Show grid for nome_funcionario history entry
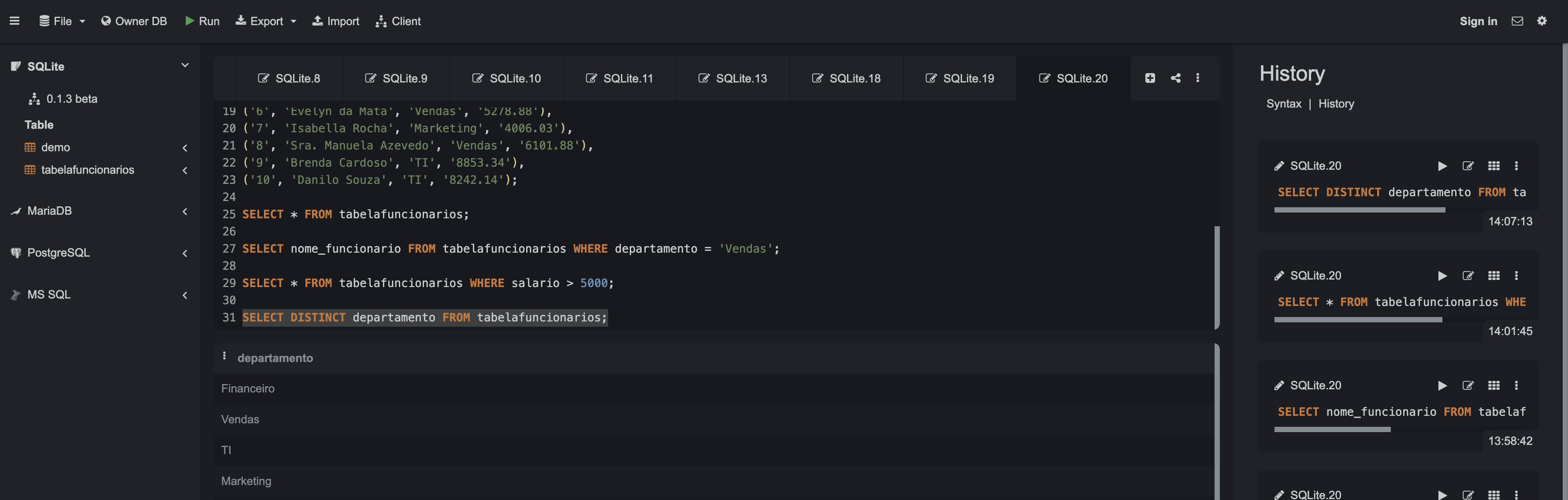 click(1494, 385)
